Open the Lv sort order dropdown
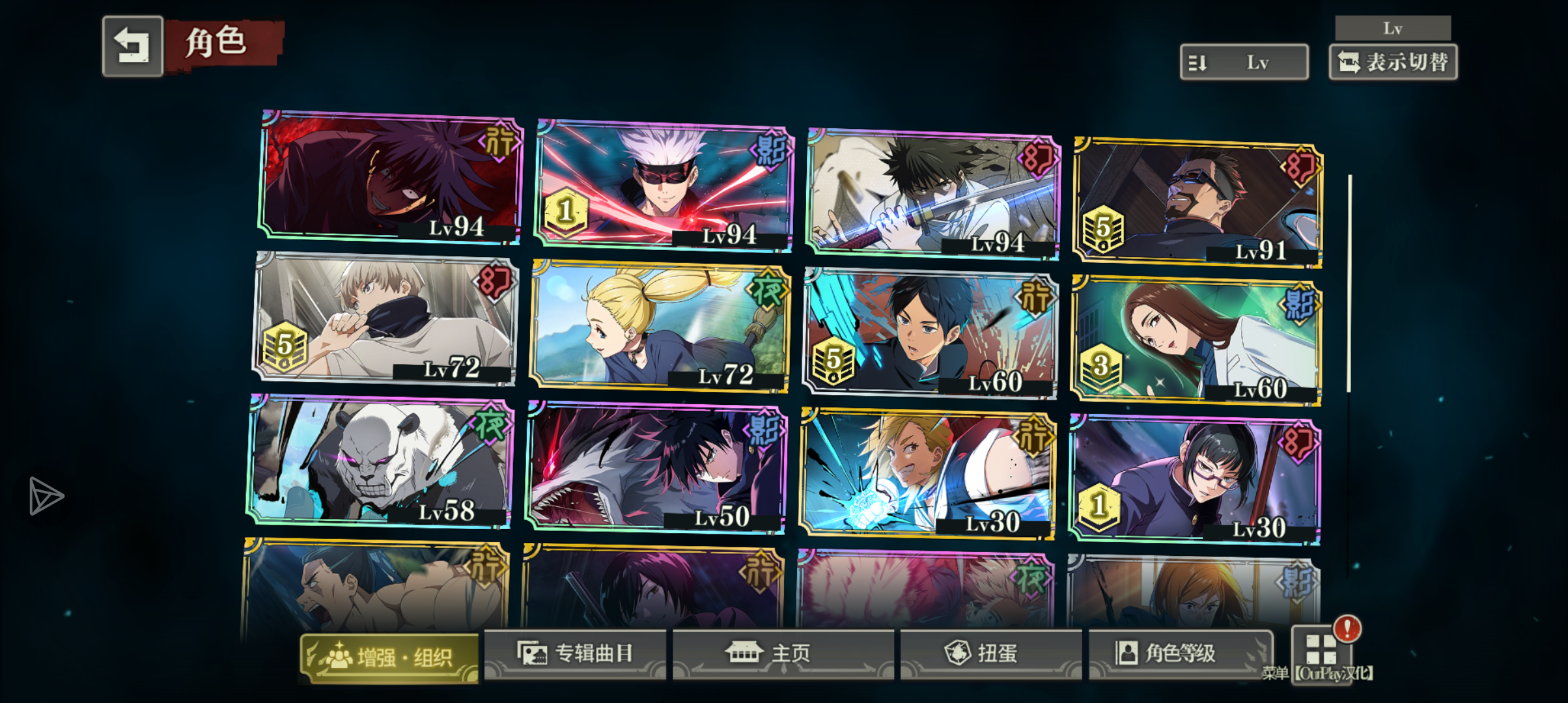This screenshot has height=703, width=1568. (1244, 62)
